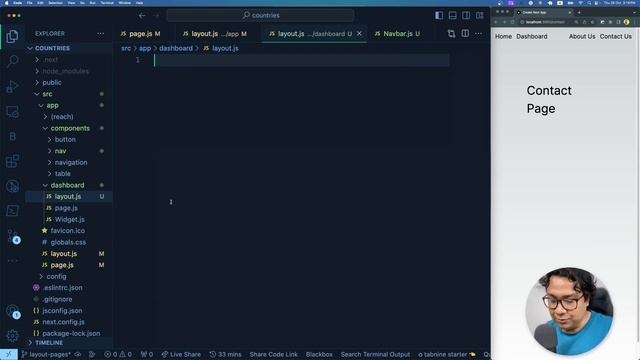Image resolution: width=640 pixels, height=360 pixels.
Task: Show additional activity bar views ellipsis
Action: pyautogui.click(x=12, y=260)
